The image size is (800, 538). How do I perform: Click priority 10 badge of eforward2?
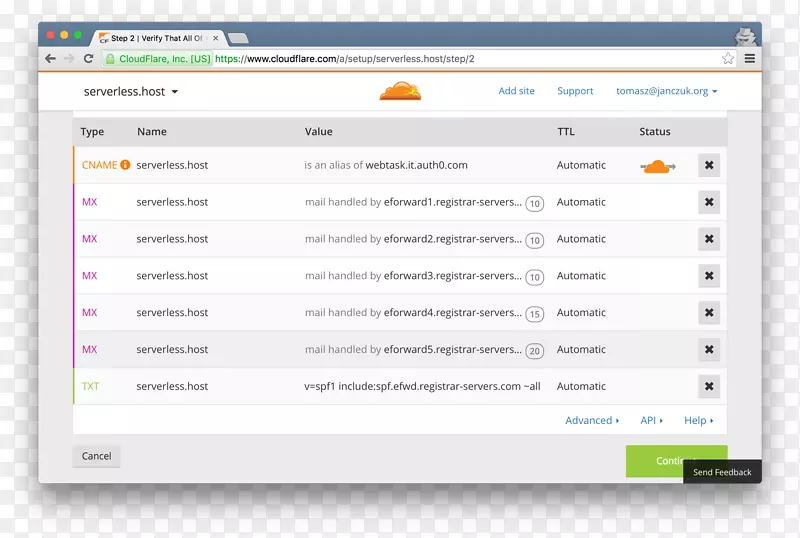(x=535, y=240)
